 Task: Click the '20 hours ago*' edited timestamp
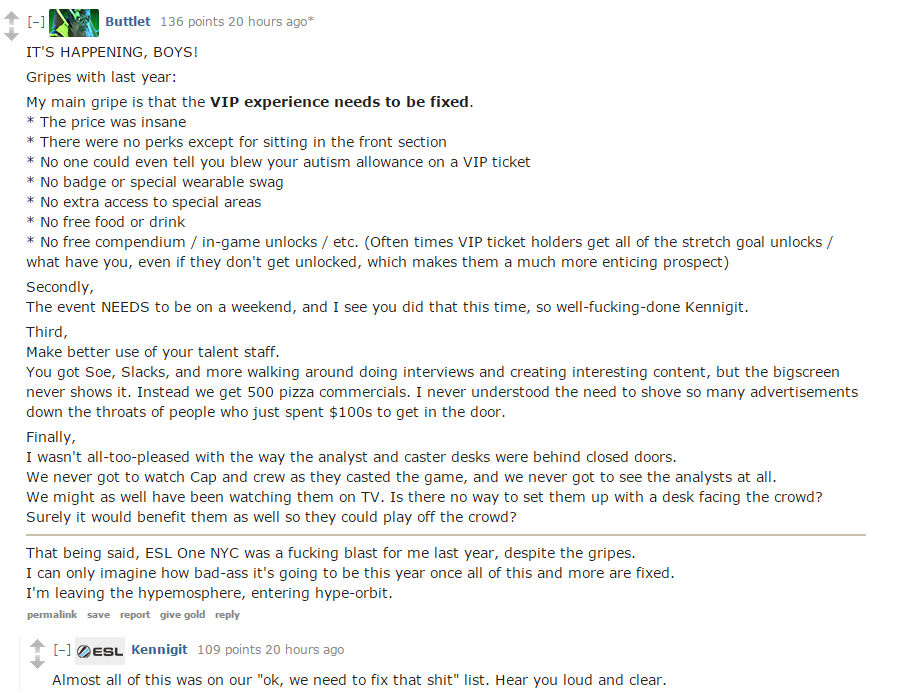(271, 22)
